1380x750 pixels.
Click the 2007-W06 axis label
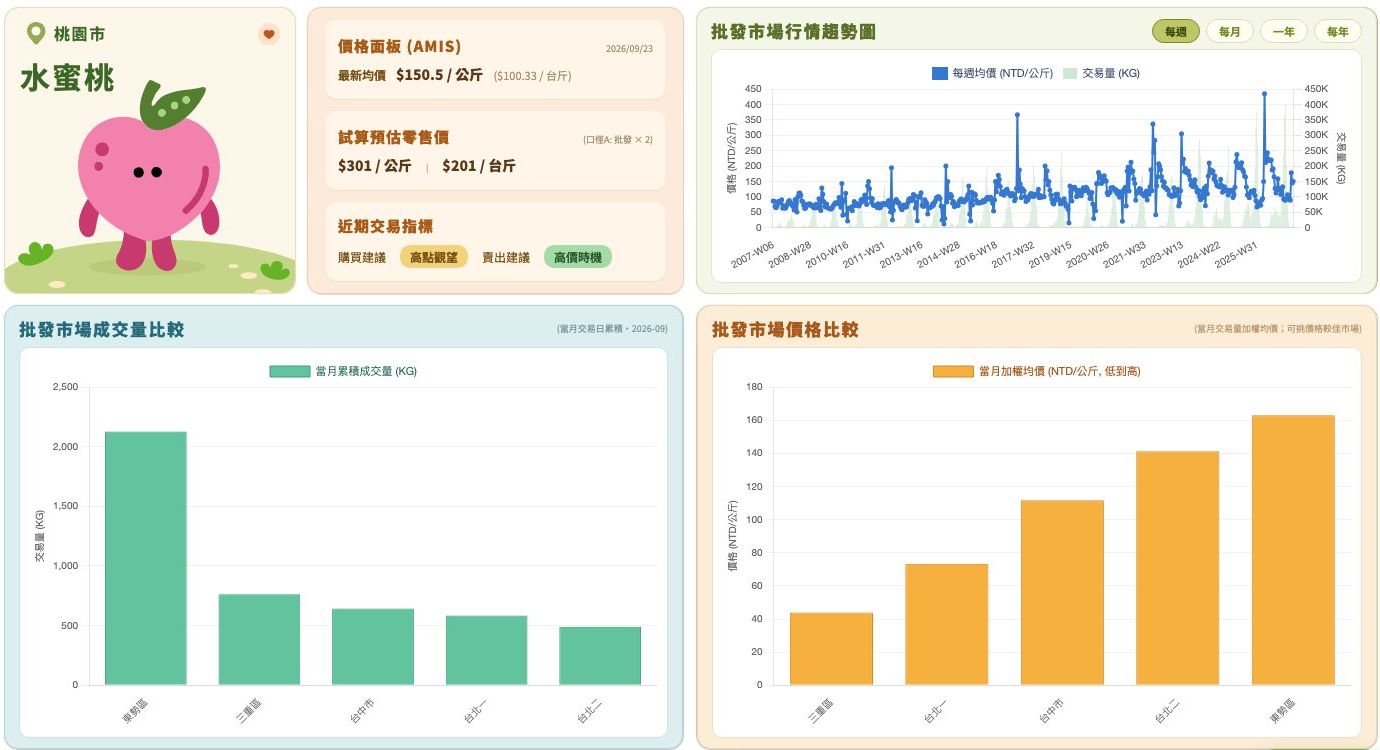point(753,254)
